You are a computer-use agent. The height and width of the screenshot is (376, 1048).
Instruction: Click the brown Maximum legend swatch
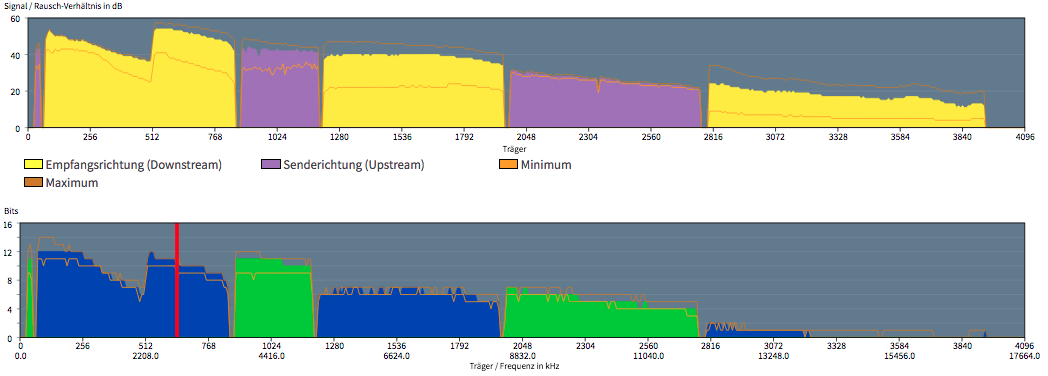(x=33, y=182)
